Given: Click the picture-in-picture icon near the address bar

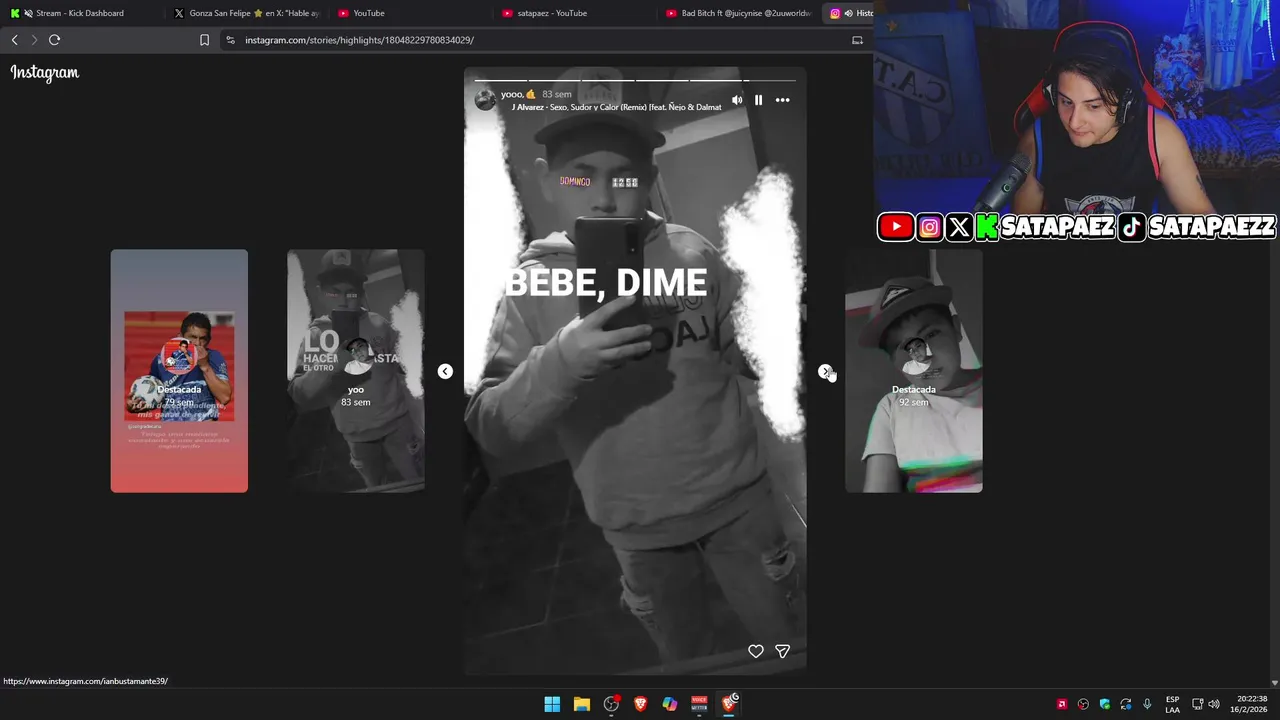Looking at the screenshot, I should [857, 40].
